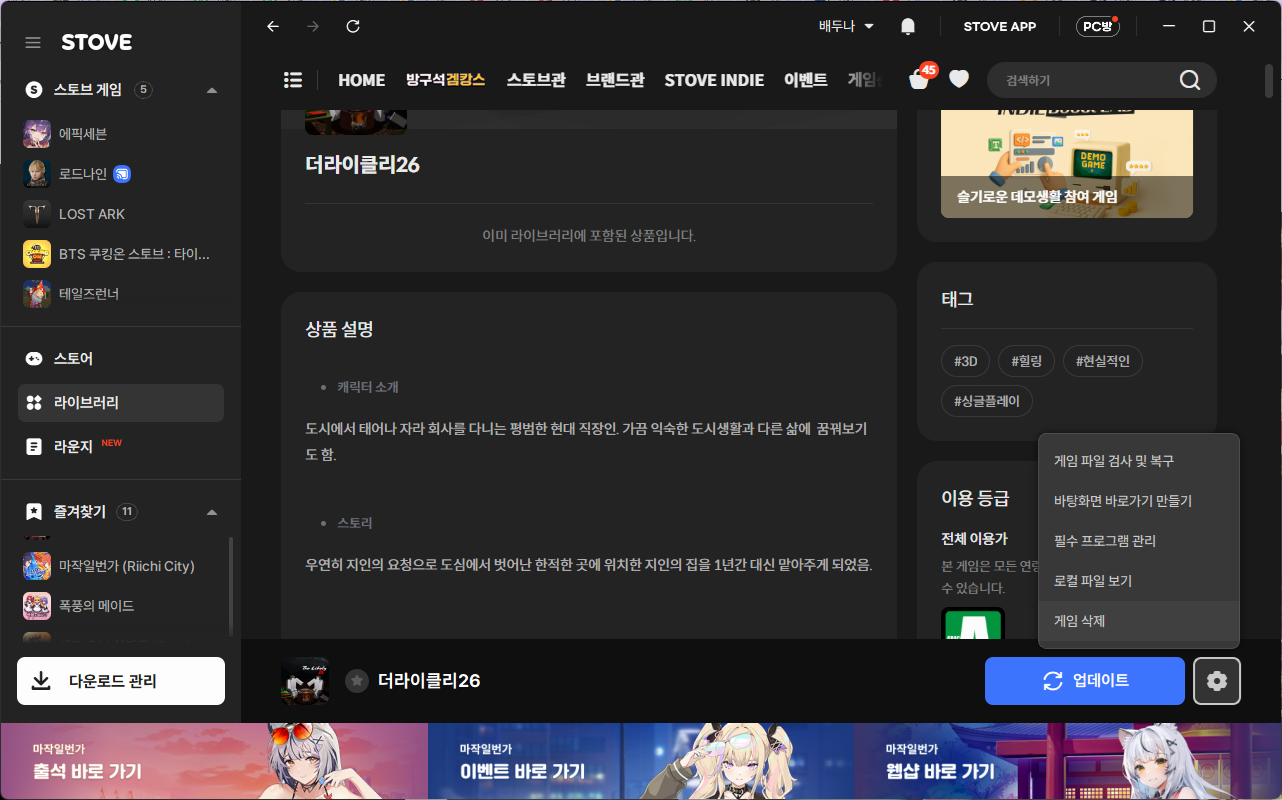Open 마작일번가 출석 바로 가기 banner
This screenshot has height=800, width=1282.
214,761
